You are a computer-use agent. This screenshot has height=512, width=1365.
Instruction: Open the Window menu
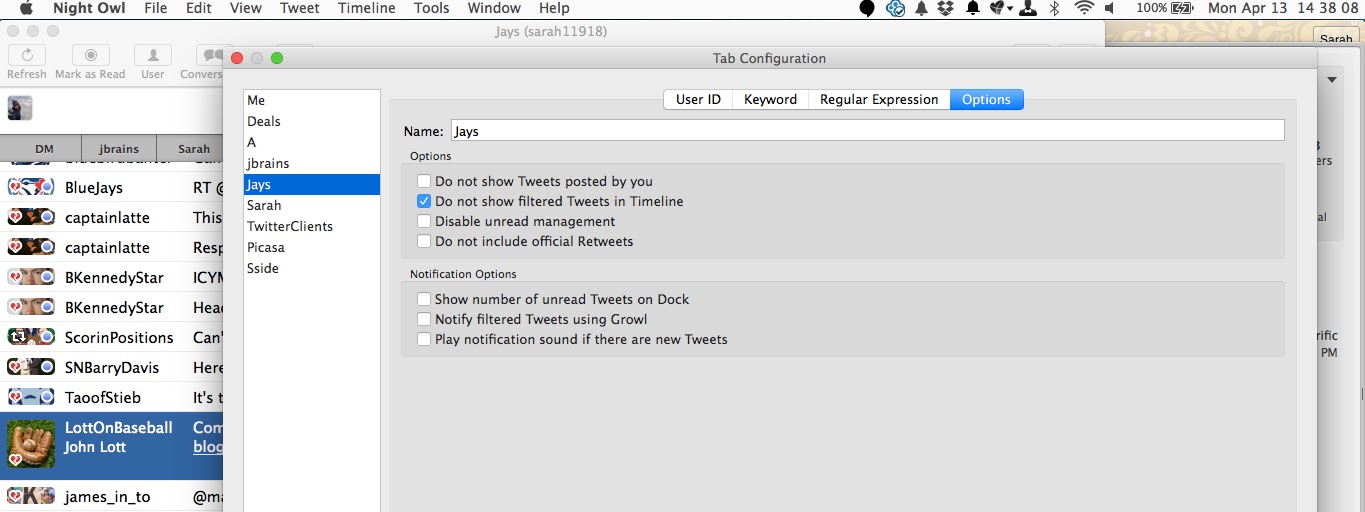(494, 8)
